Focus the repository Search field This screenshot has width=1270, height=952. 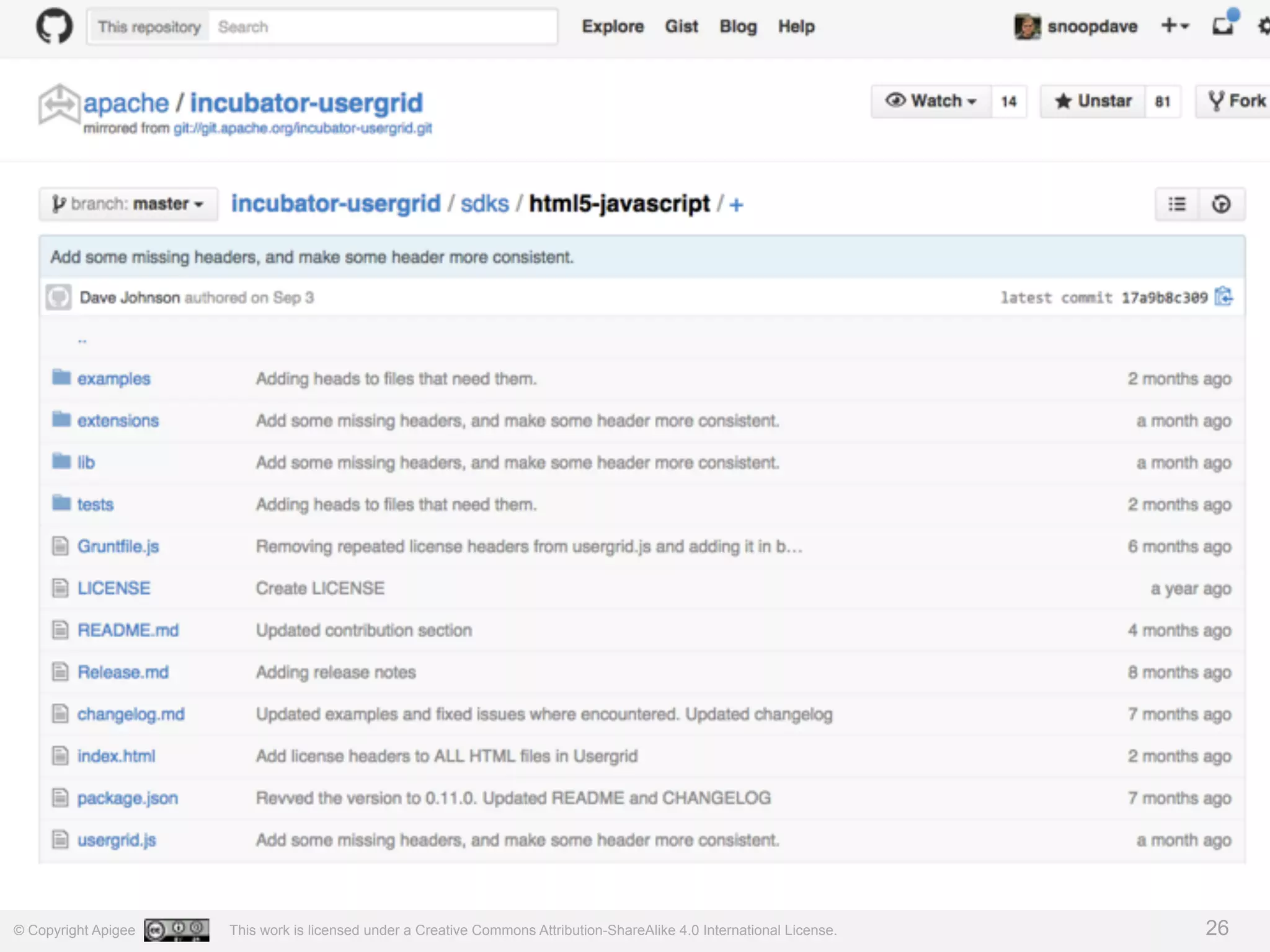tap(383, 27)
